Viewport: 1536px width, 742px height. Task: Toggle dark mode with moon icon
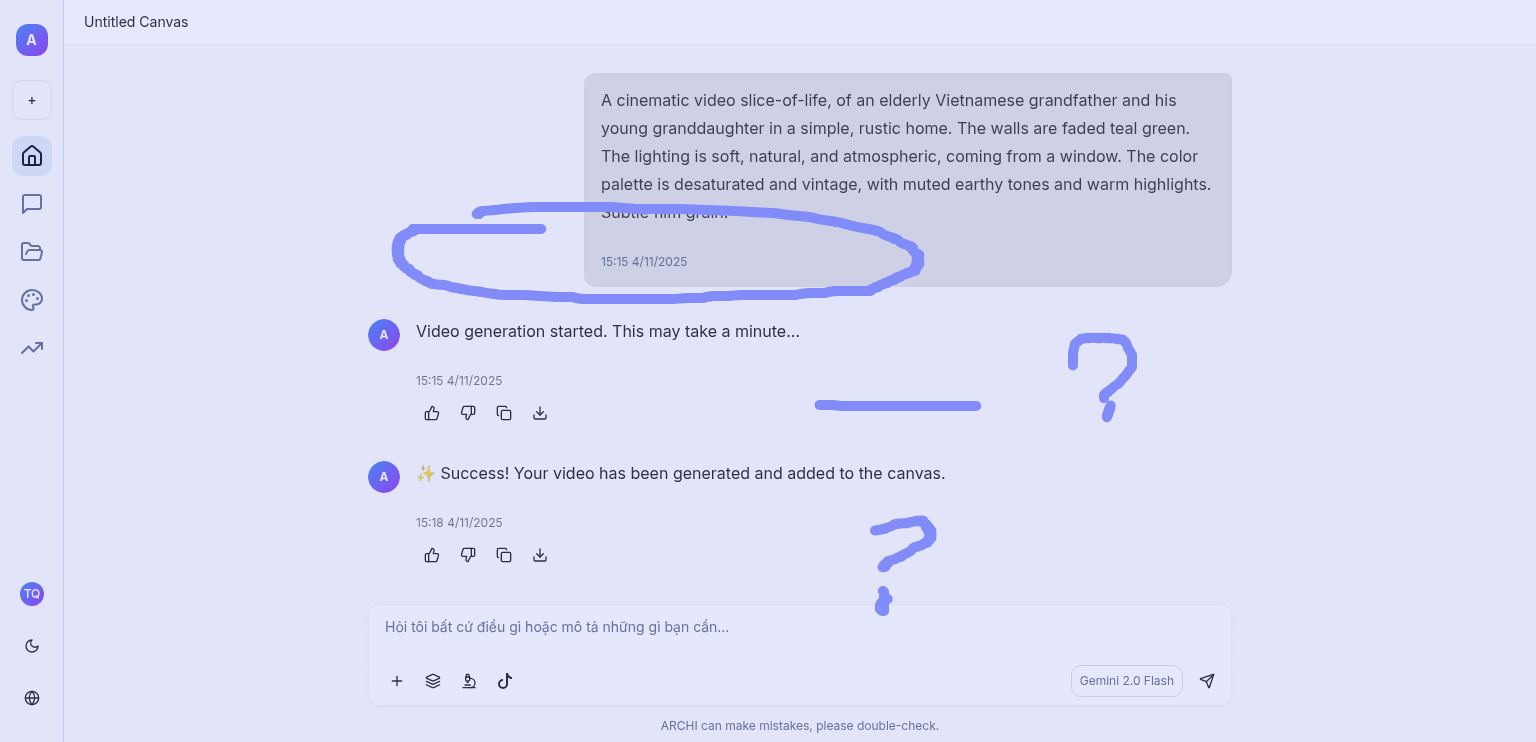[x=32, y=646]
